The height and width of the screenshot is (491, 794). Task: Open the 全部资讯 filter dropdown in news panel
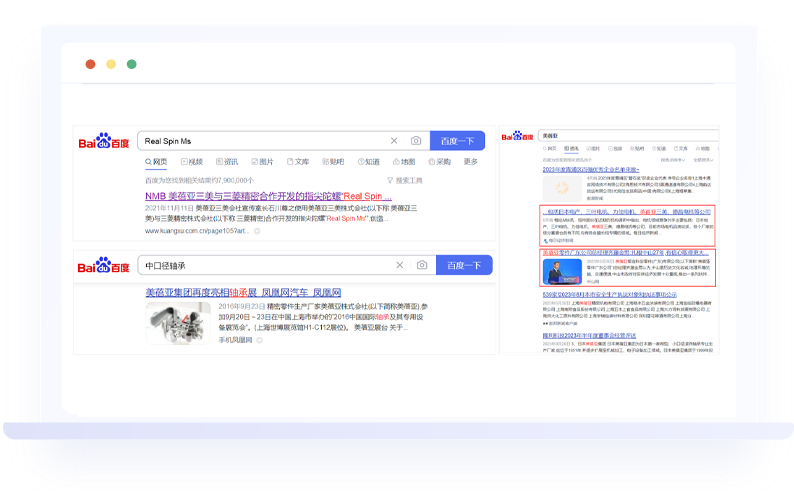pos(703,160)
